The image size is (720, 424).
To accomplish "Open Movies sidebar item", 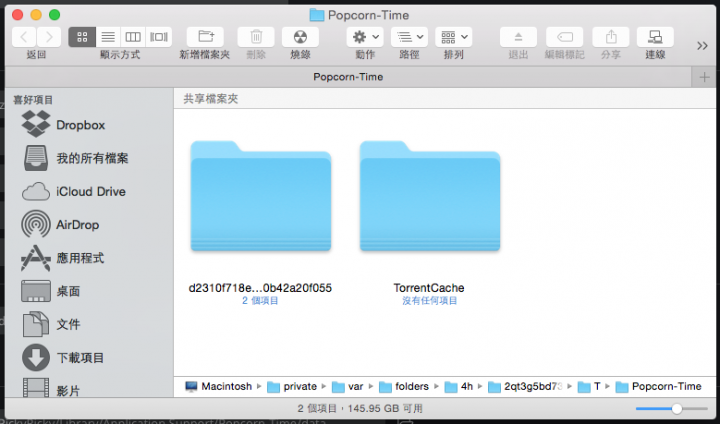I will 51,390.
